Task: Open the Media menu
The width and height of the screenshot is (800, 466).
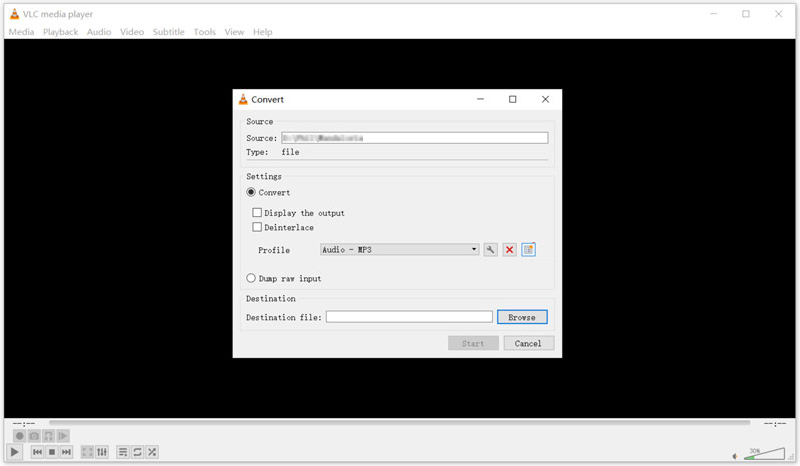Action: 21,32
